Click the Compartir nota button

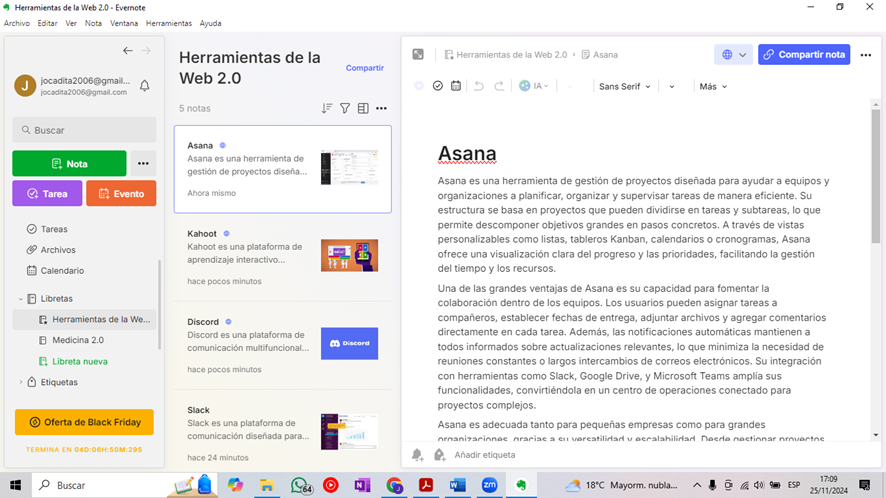click(804, 55)
